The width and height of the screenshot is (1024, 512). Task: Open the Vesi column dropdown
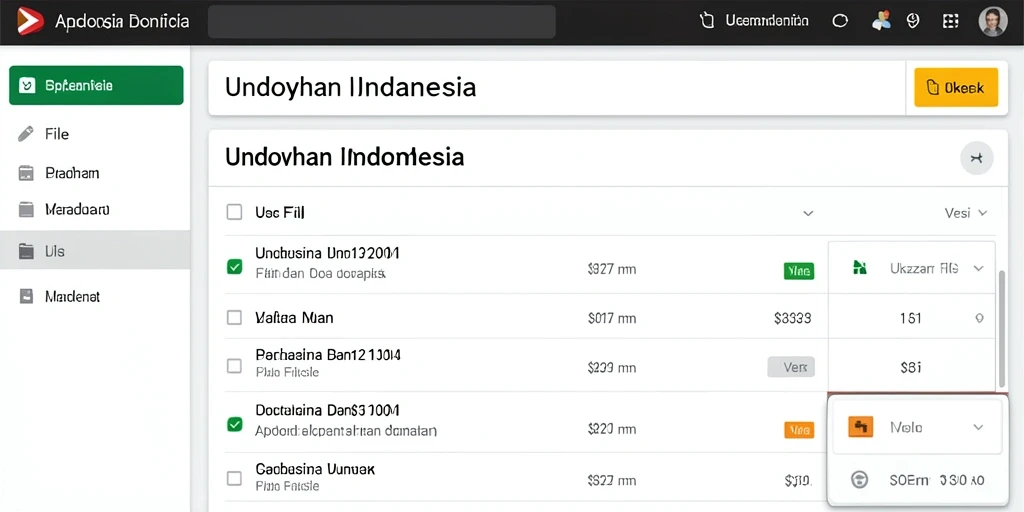point(966,213)
